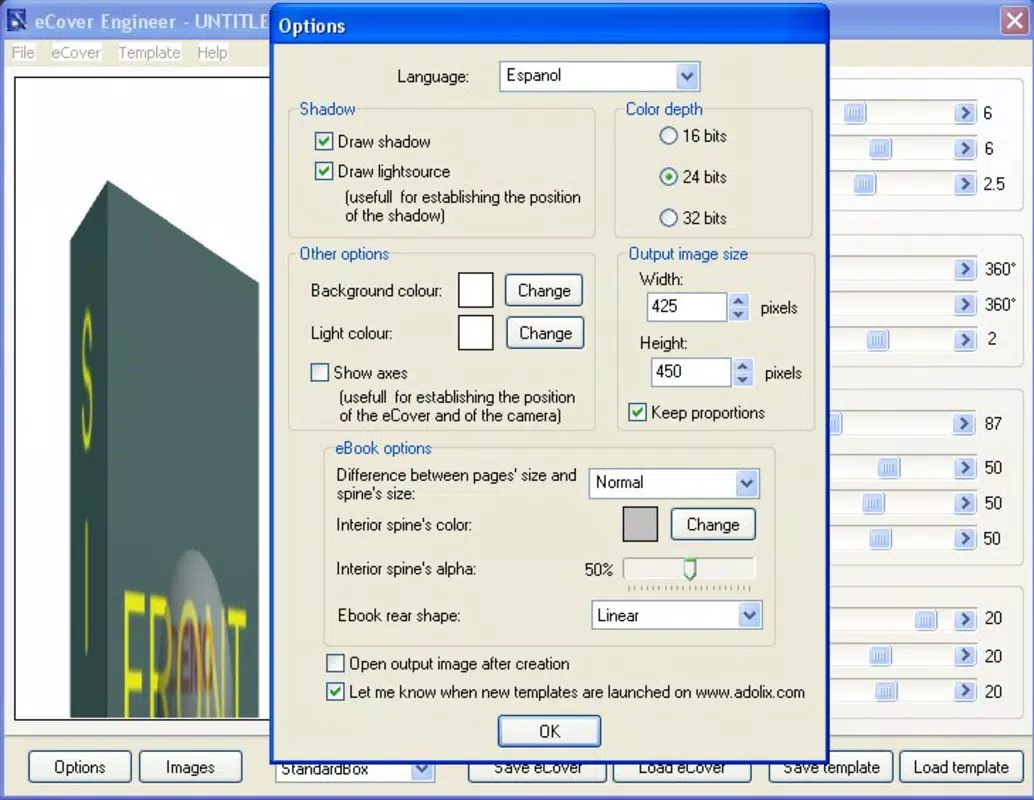Click OK to confirm the options
Viewport: 1034px width, 800px height.
[x=549, y=731]
